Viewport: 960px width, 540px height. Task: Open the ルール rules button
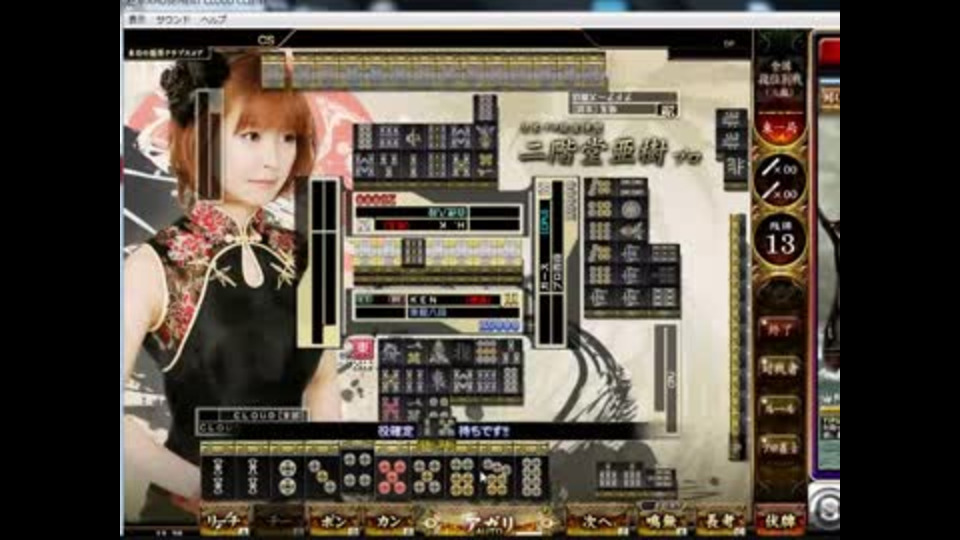click(779, 407)
